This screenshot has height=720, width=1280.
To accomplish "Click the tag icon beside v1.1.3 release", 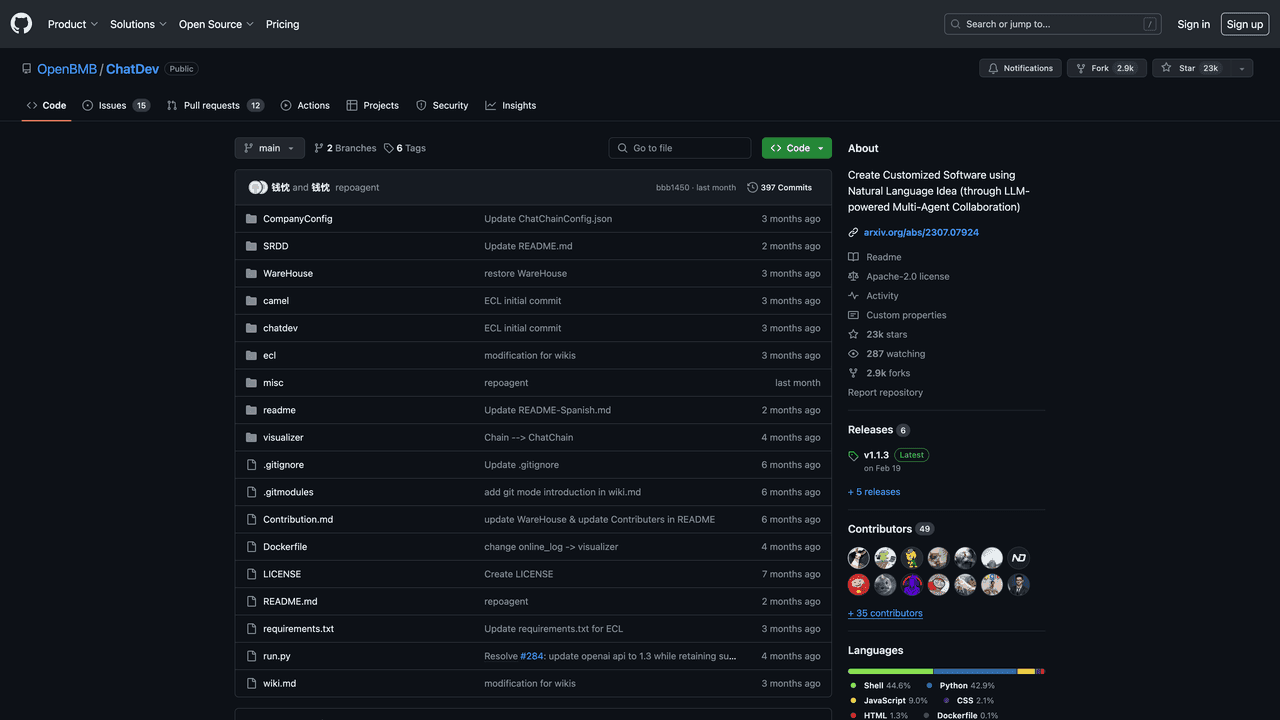I will click(853, 456).
